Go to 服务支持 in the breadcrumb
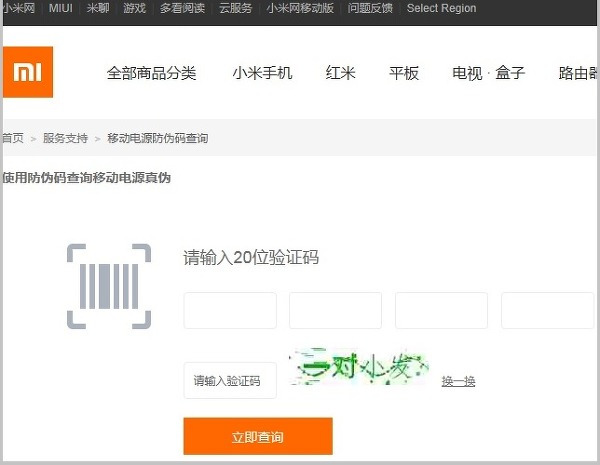The height and width of the screenshot is (465, 600). tap(65, 138)
